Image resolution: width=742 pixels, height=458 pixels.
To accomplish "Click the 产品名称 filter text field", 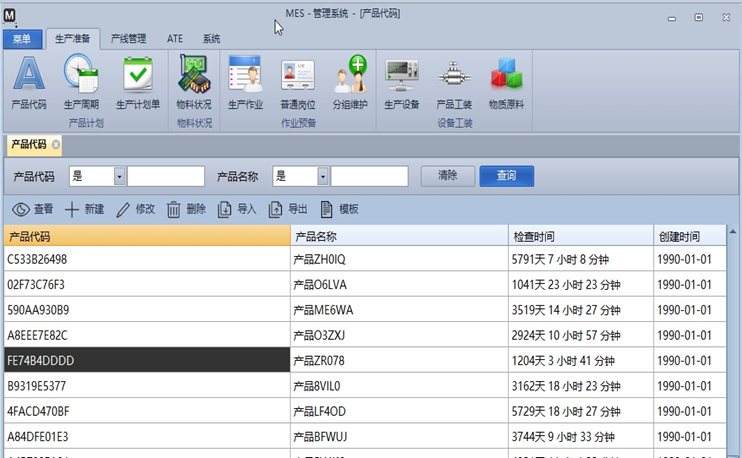I will pyautogui.click(x=369, y=176).
